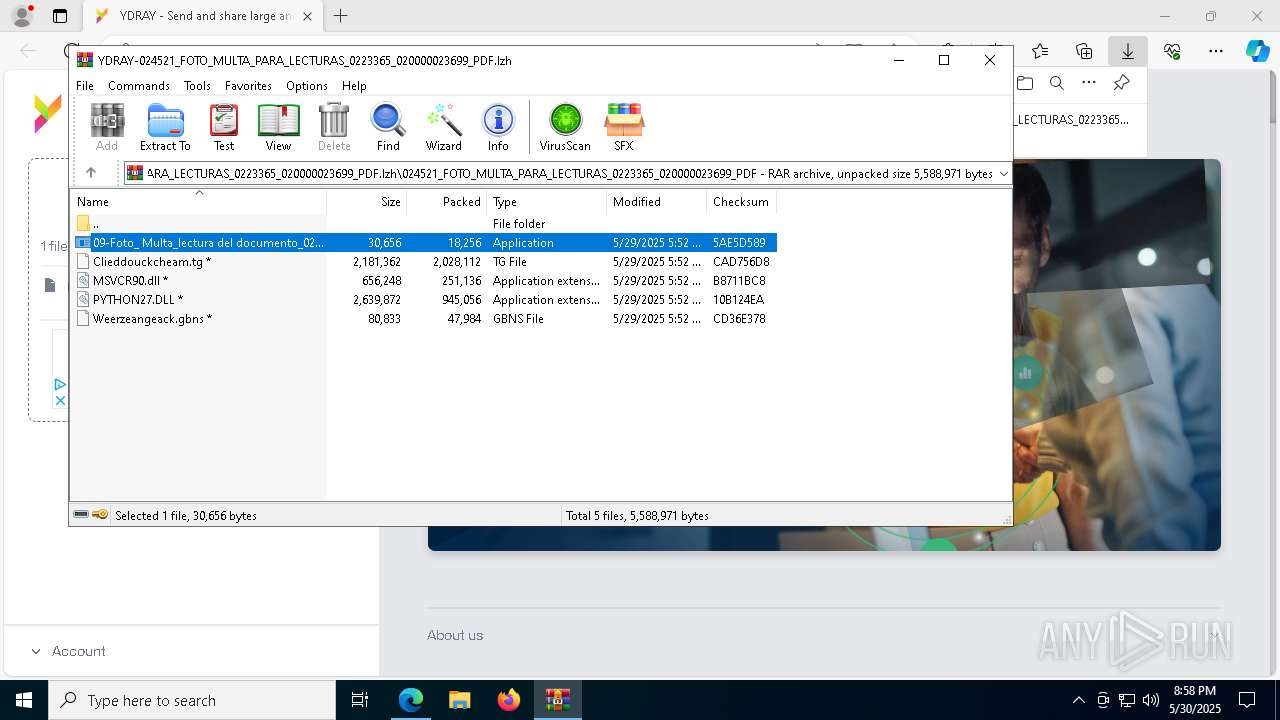
Task: Expand the archive path dropdown
Action: tap(1003, 174)
